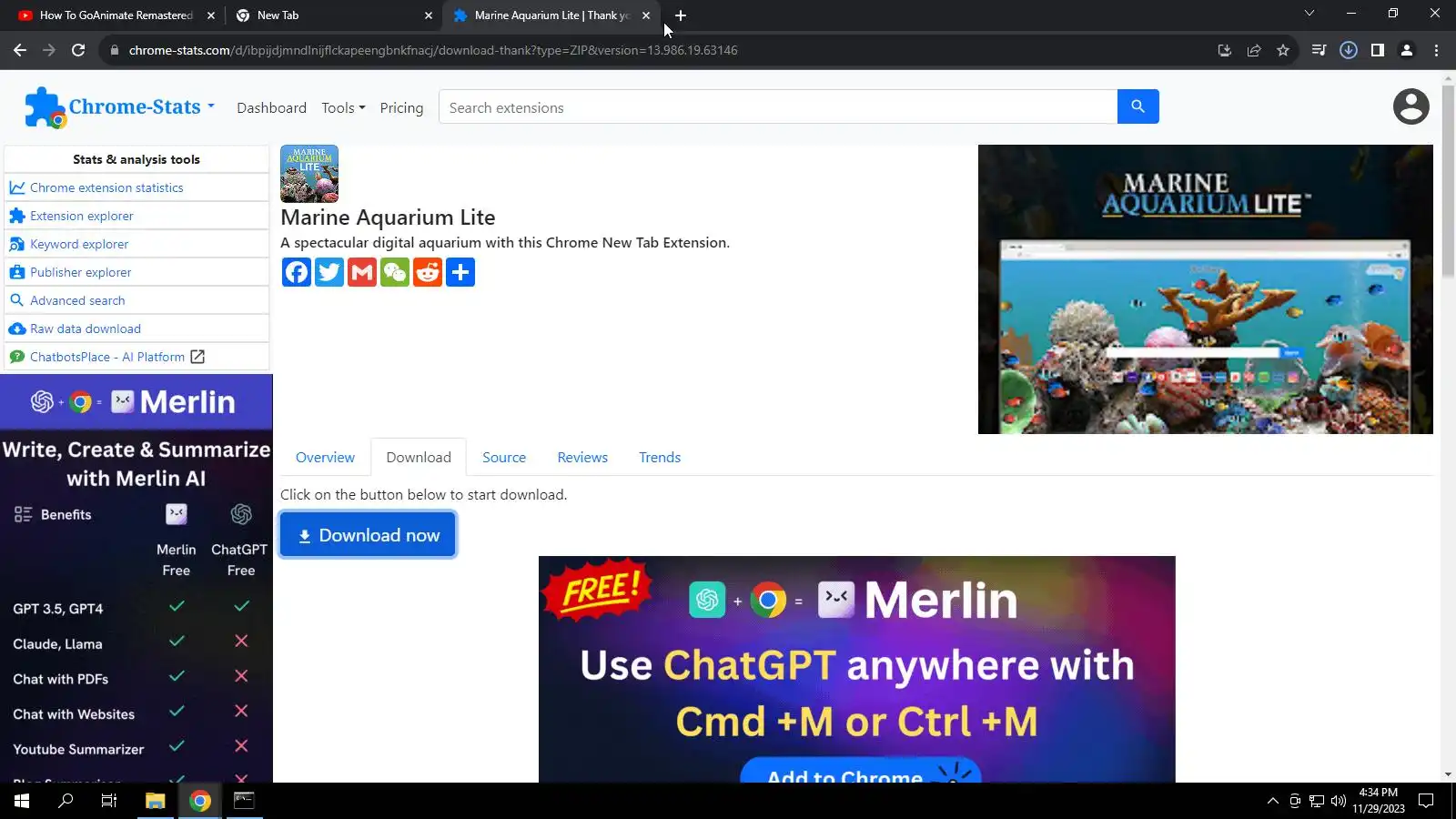Open the Trends tab
This screenshot has width=1456, height=819.
(660, 457)
